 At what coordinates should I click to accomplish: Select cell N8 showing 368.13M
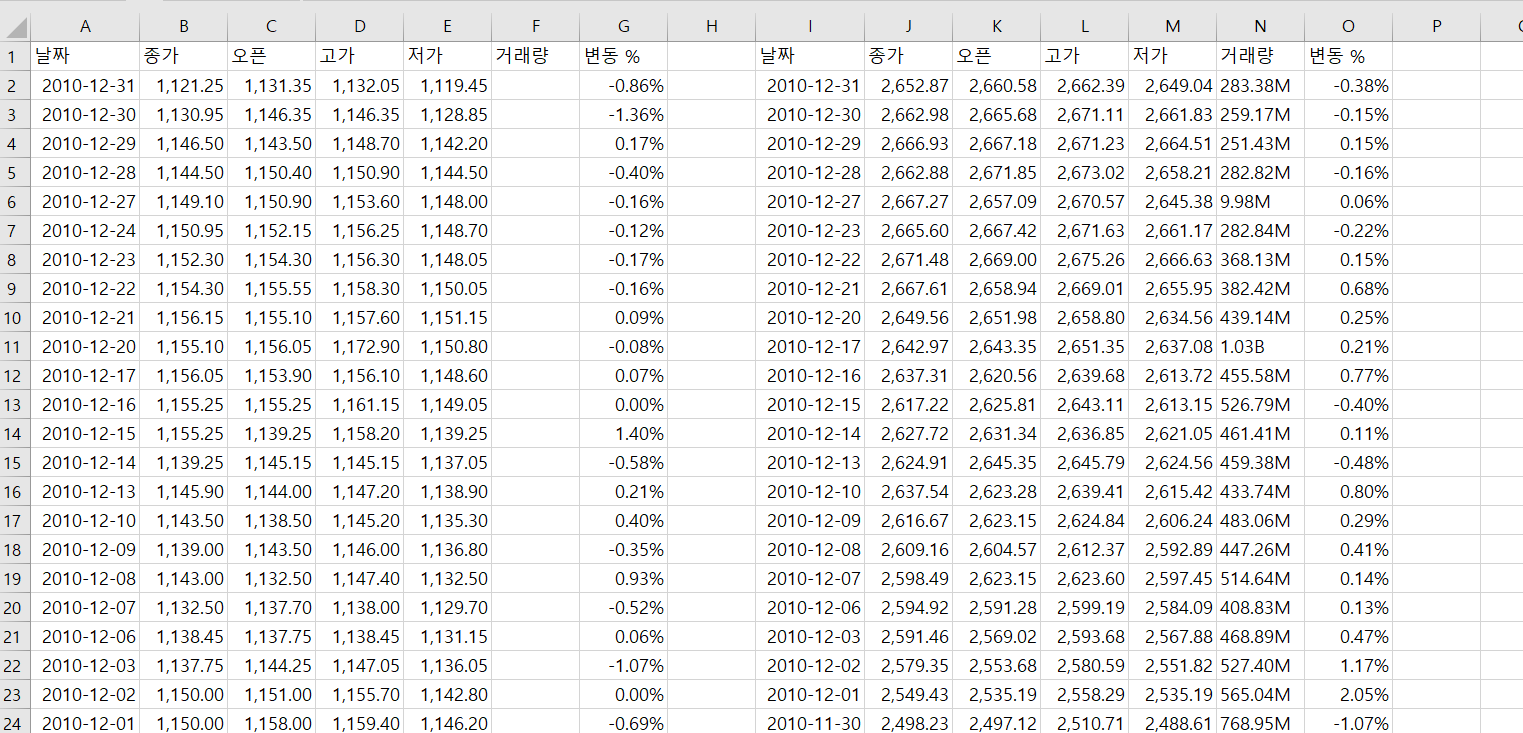(1260, 259)
